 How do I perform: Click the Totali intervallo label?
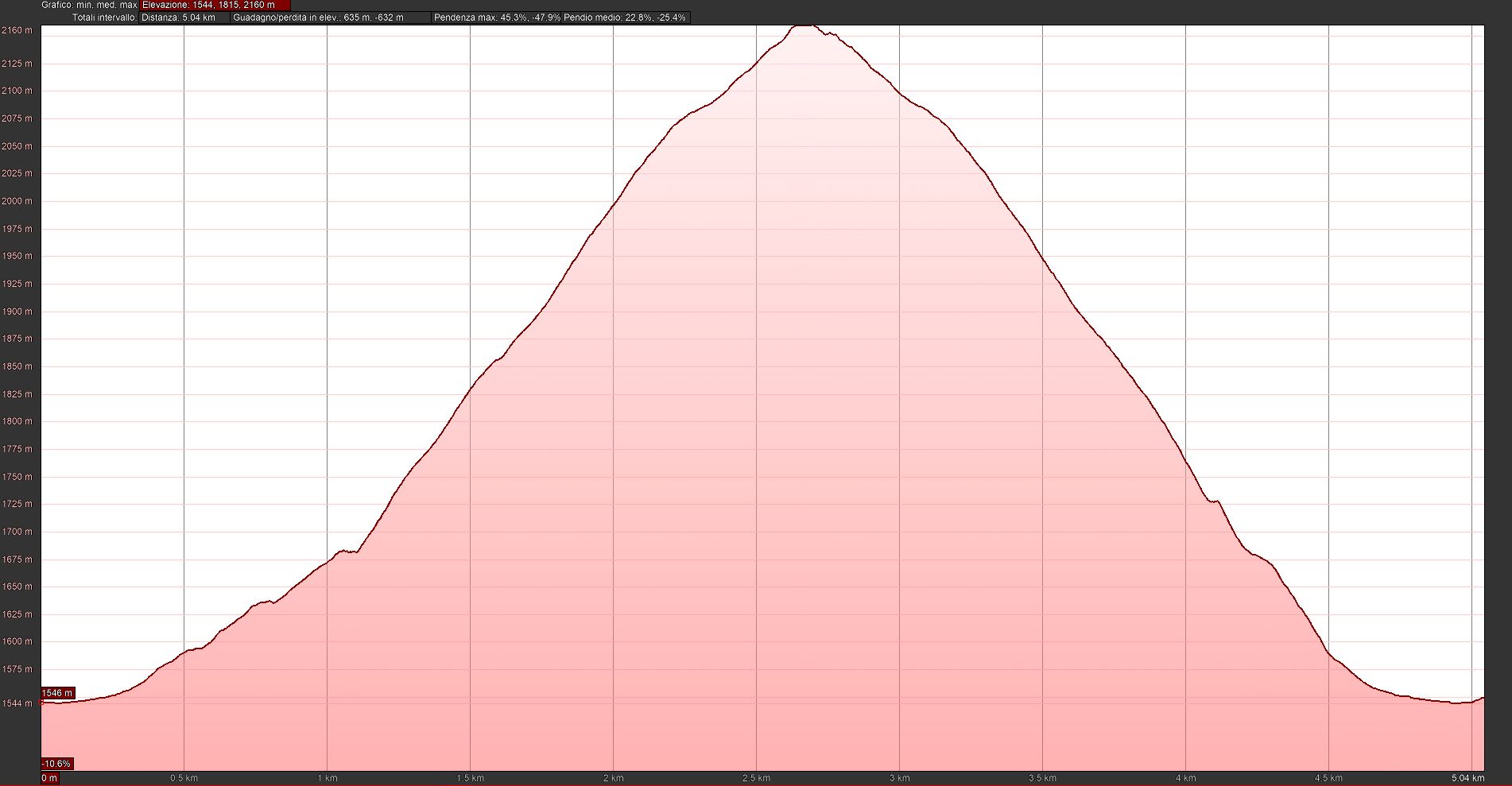pos(104,17)
